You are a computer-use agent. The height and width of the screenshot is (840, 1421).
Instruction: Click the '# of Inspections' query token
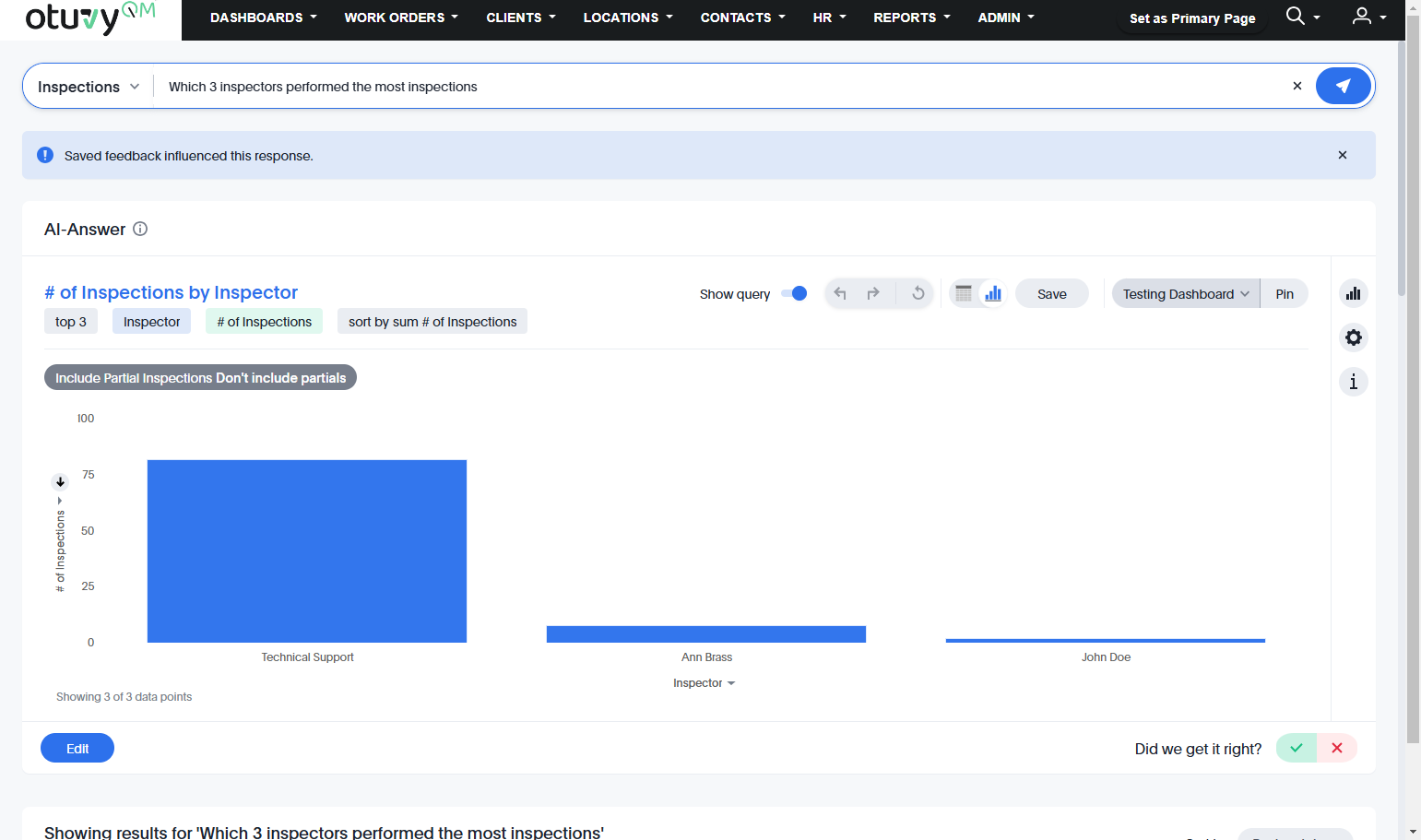click(x=265, y=321)
